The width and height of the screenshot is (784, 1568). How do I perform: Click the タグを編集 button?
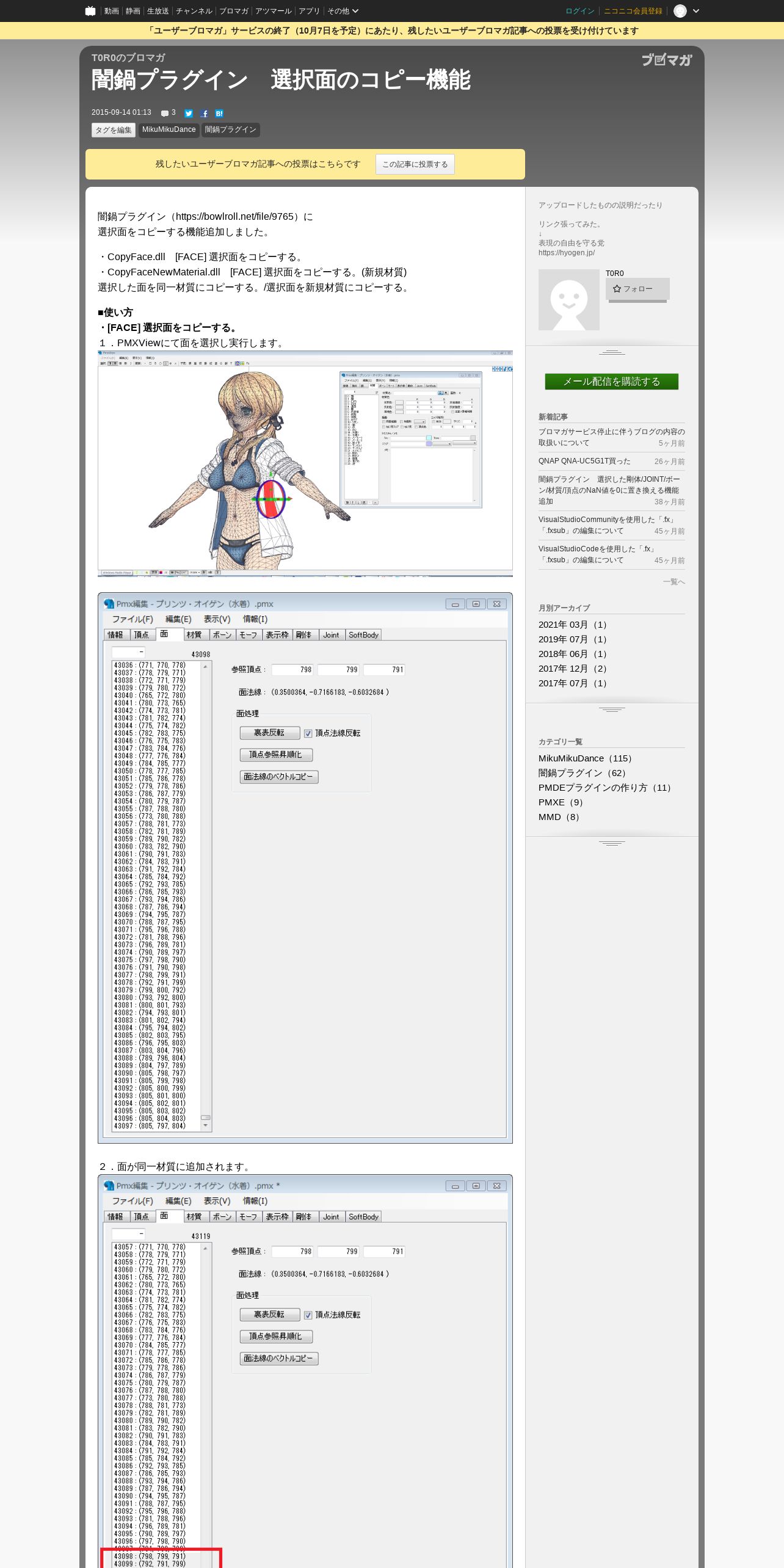click(114, 130)
